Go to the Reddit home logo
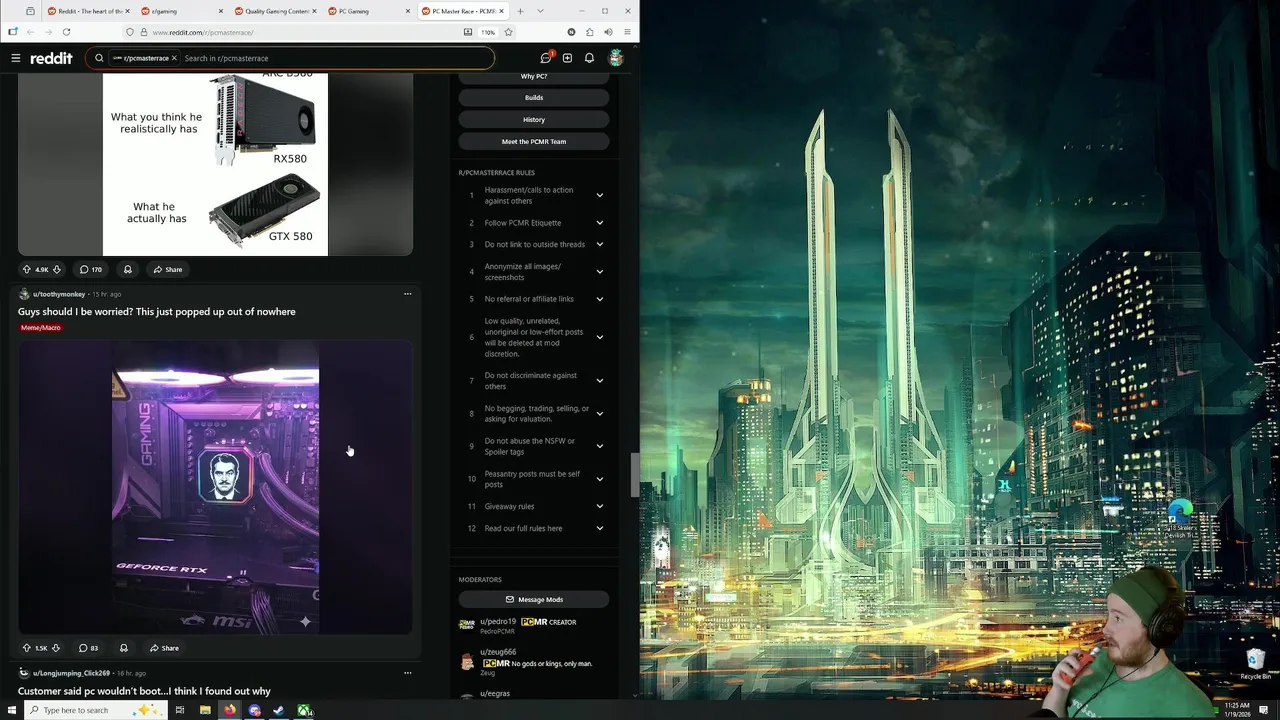 (x=51, y=58)
